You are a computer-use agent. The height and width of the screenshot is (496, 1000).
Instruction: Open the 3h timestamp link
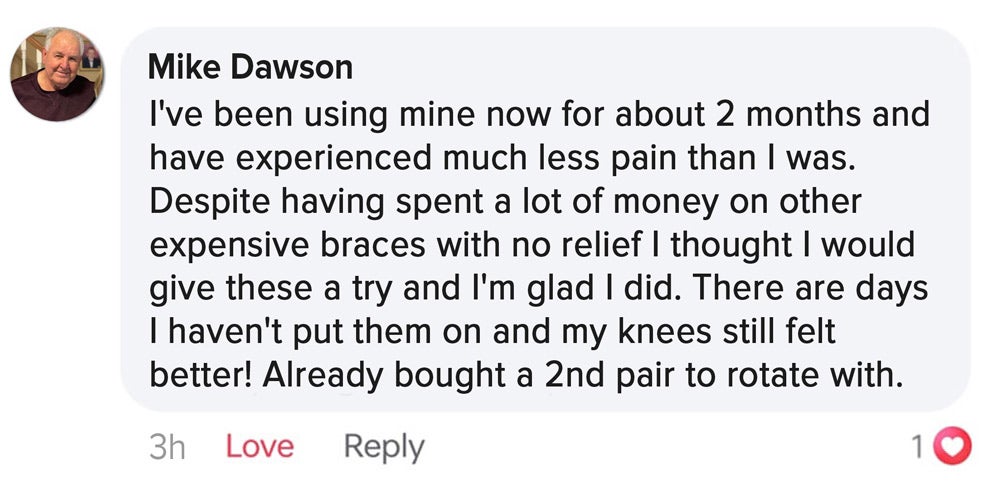coord(167,448)
